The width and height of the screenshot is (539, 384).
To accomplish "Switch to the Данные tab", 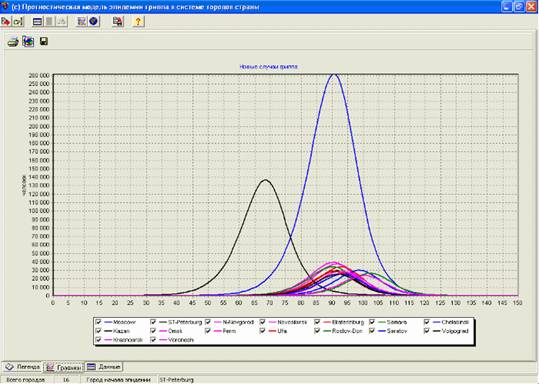I will coord(104,367).
